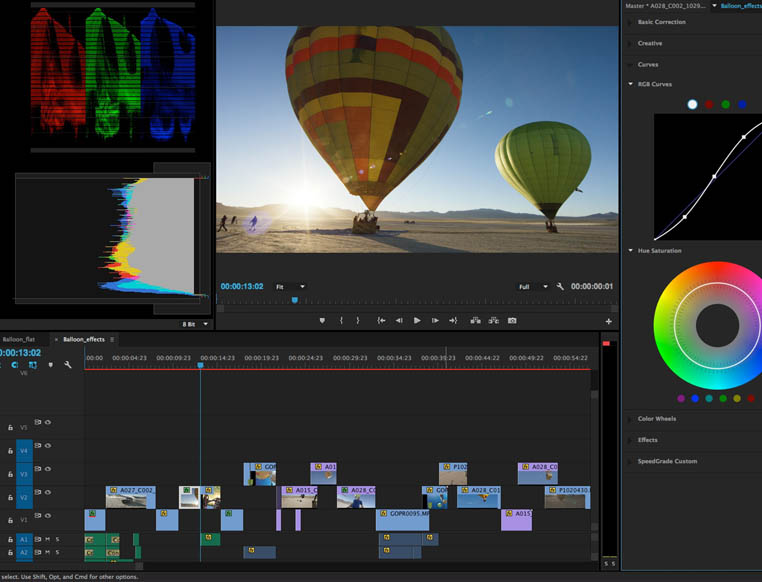This screenshot has height=582, width=762.
Task: Select the Balloon_effects sequence tab
Action: point(84,340)
